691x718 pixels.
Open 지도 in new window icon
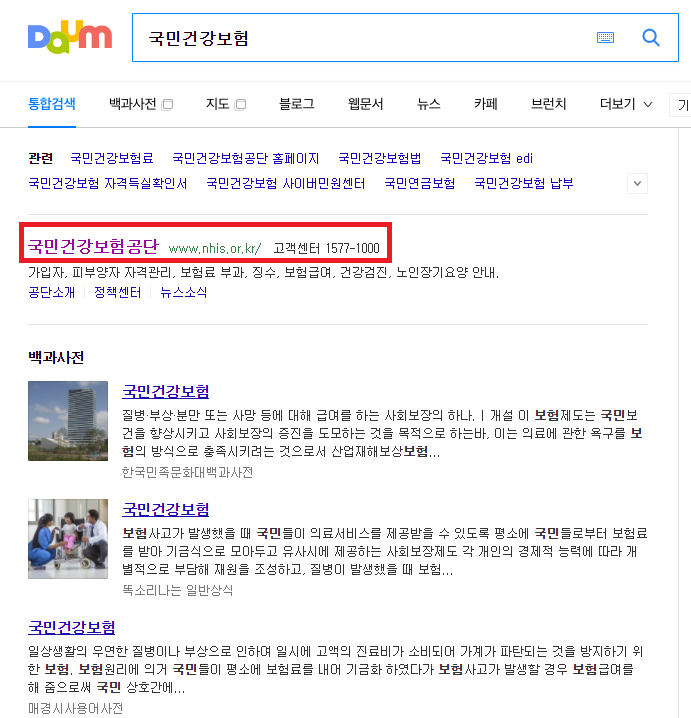click(240, 105)
